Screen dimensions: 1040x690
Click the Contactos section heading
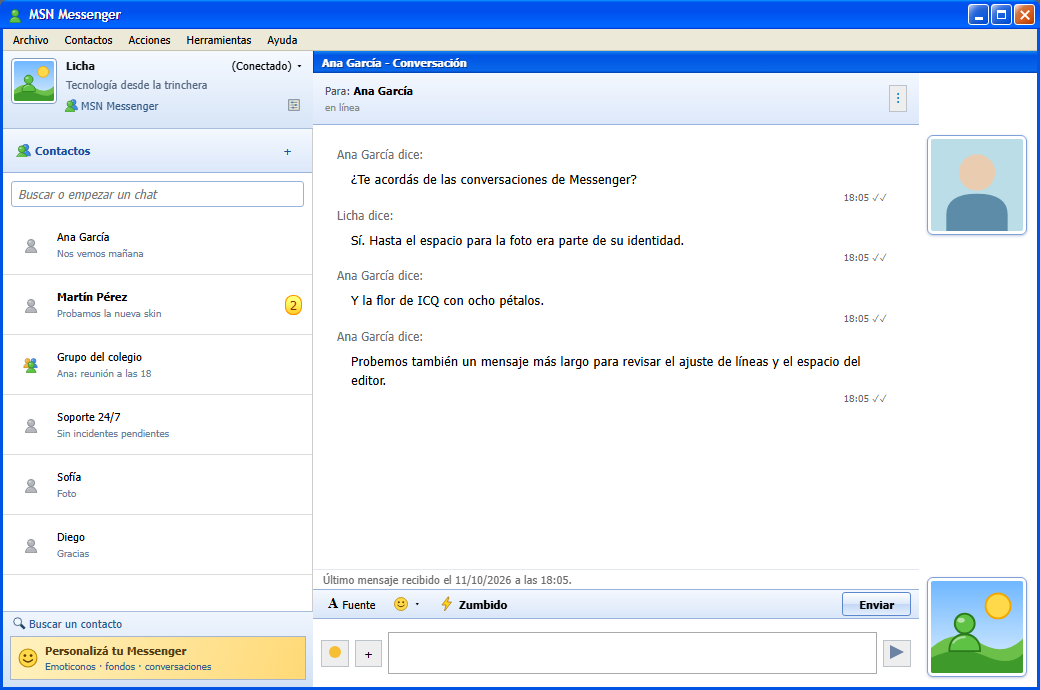tap(62, 151)
